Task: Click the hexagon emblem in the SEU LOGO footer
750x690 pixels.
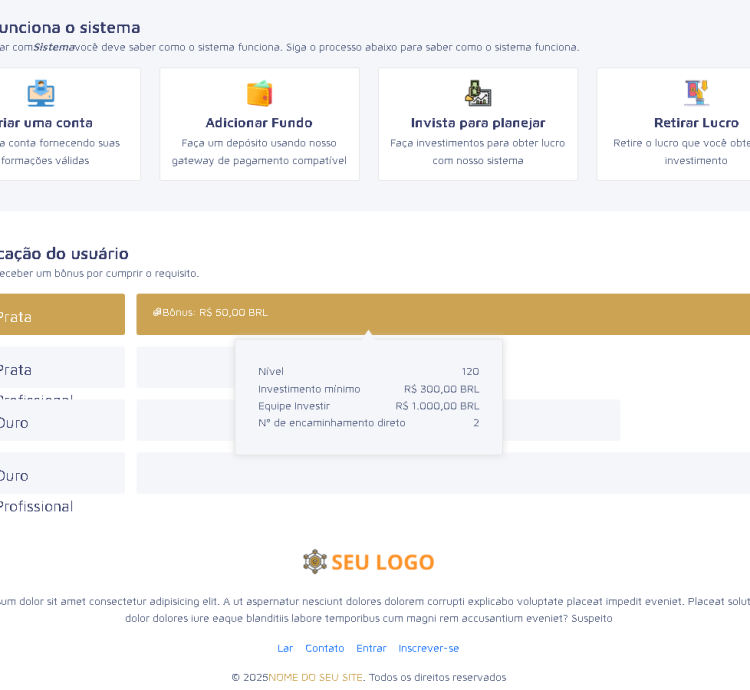Action: tap(315, 562)
